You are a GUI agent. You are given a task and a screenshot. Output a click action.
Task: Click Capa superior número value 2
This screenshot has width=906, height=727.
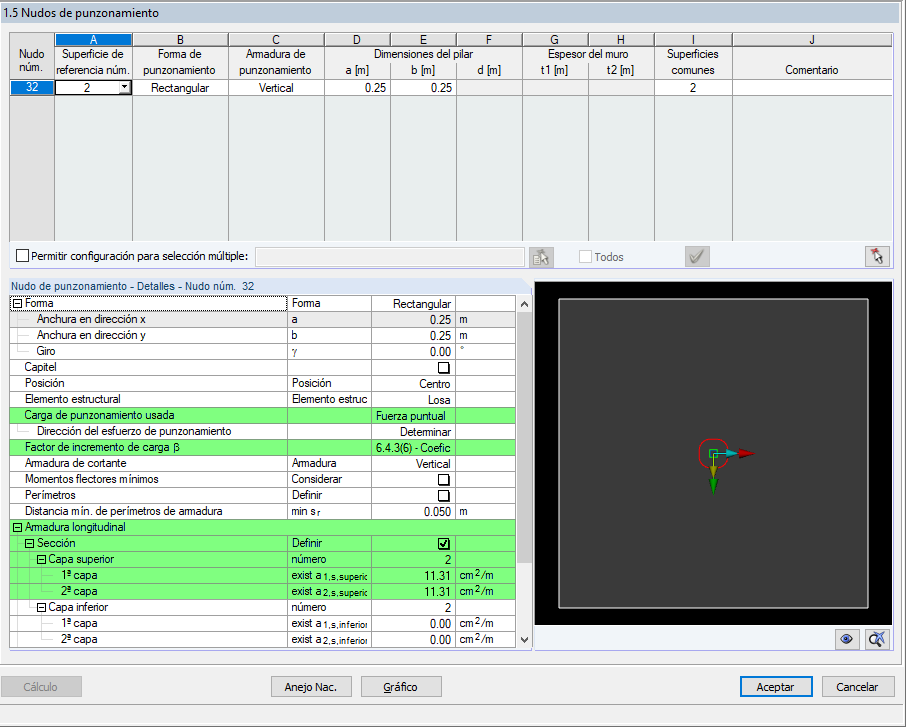[x=413, y=559]
